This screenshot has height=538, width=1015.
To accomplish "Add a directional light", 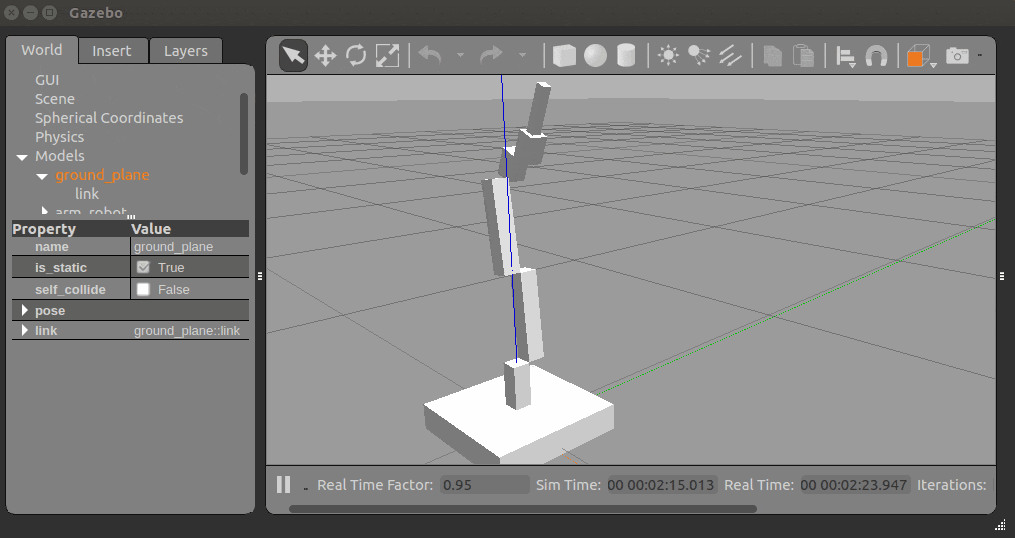I will pos(730,56).
